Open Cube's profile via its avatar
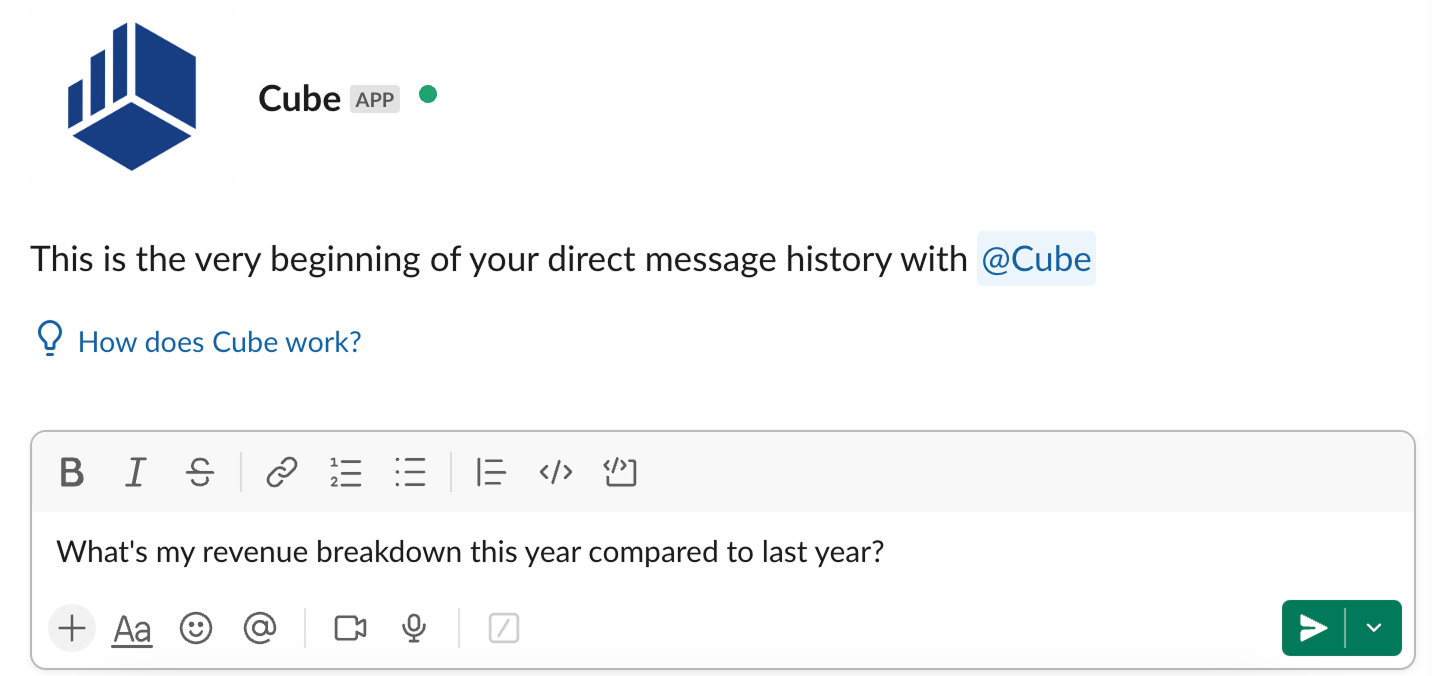Viewport: 1432px width, 676px height. (131, 97)
